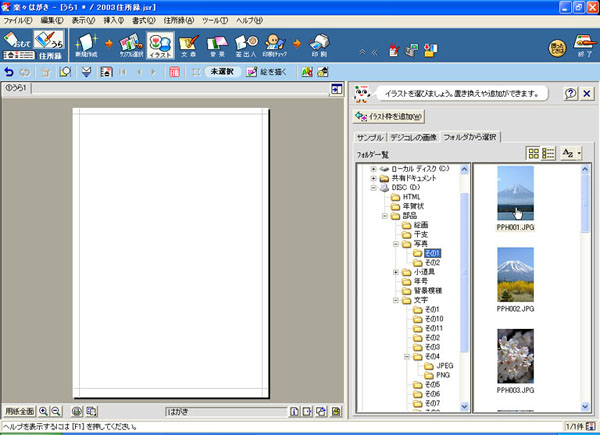The width and height of the screenshot is (600, 435).
Task: Open the help question mark icon
Action: click(x=570, y=93)
